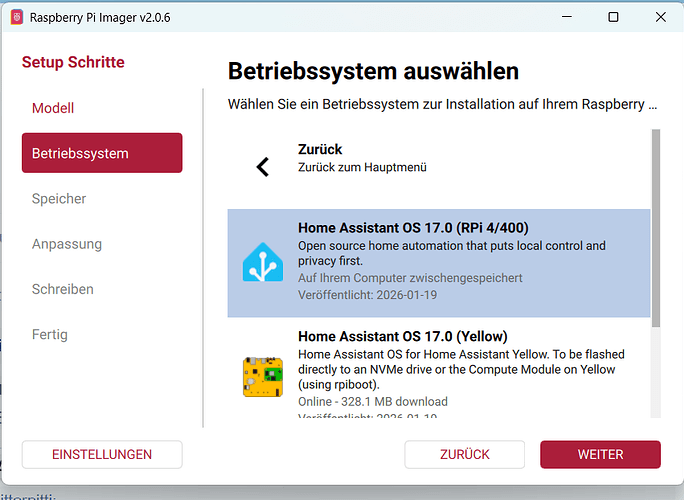Viewport: 684px width, 500px height.
Task: Click the back chevron arrow icon
Action: [263, 167]
